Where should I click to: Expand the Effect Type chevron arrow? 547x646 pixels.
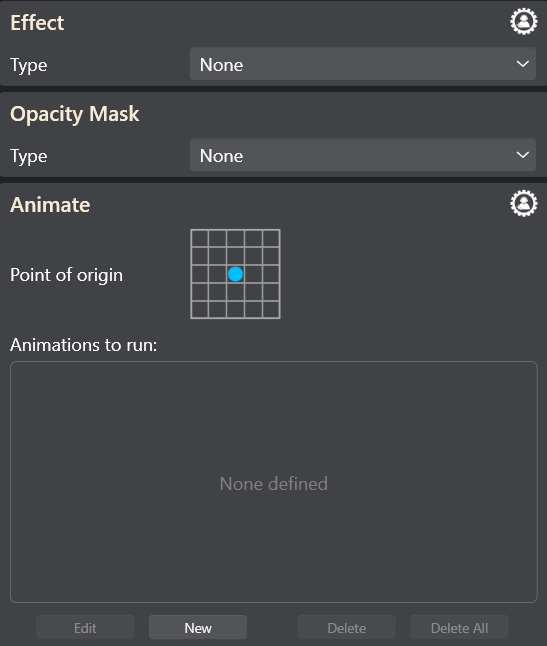pyautogui.click(x=523, y=64)
